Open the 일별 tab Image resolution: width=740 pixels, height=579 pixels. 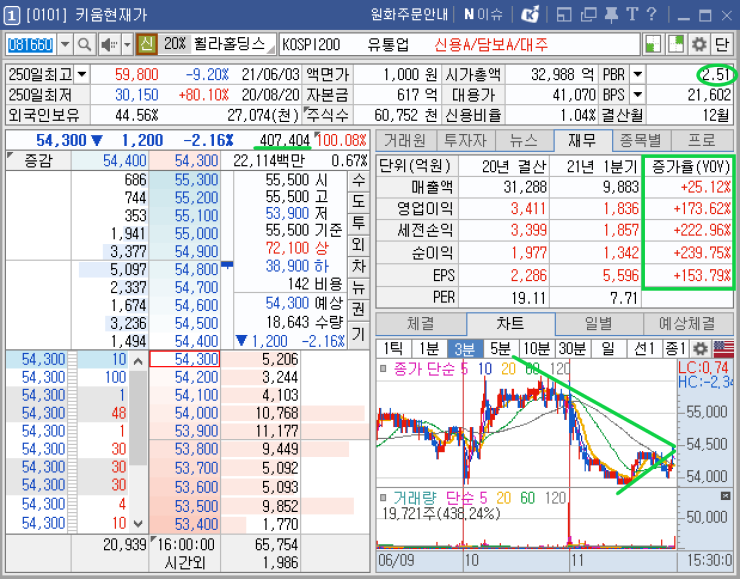599,324
